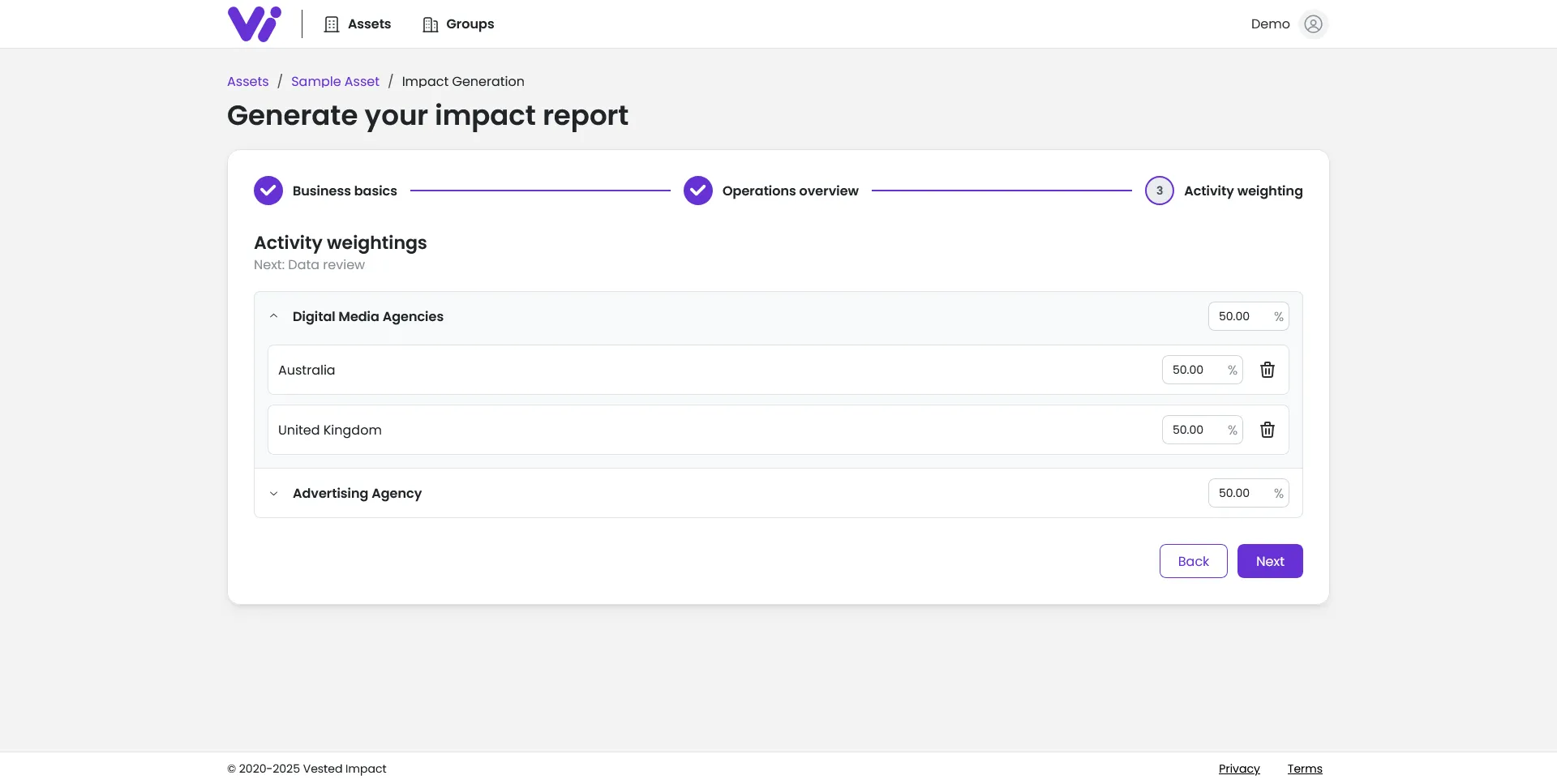
Task: Click the Business basics completed checkmark
Action: [268, 191]
